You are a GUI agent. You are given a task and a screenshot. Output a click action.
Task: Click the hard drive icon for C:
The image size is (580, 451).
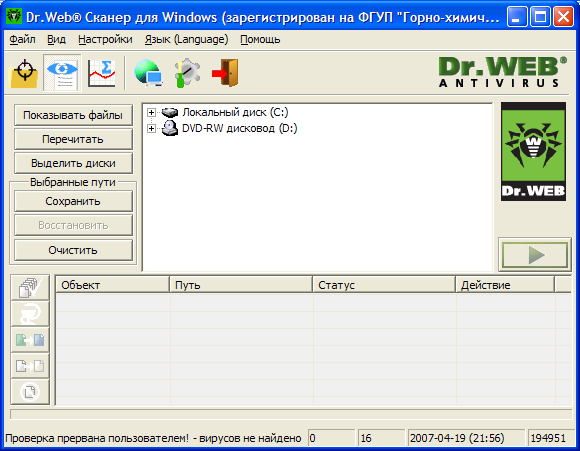click(170, 112)
